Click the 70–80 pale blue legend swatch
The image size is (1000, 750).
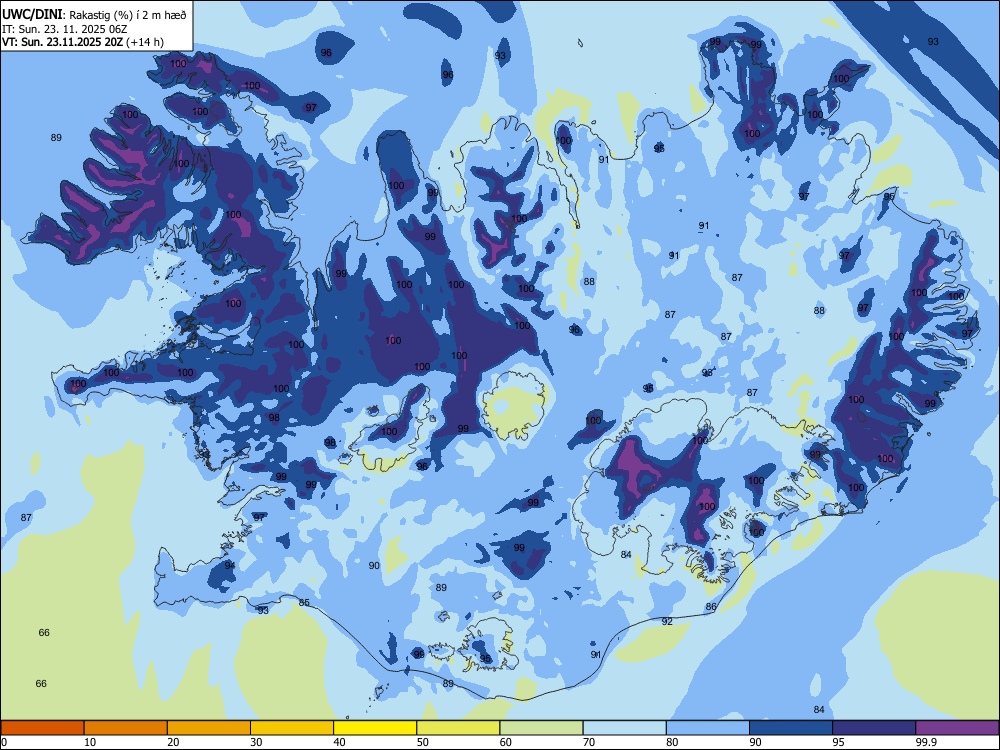click(625, 728)
